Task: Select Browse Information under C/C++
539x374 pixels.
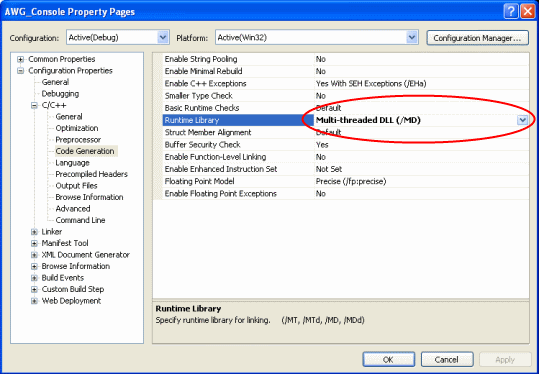Action: (x=89, y=197)
